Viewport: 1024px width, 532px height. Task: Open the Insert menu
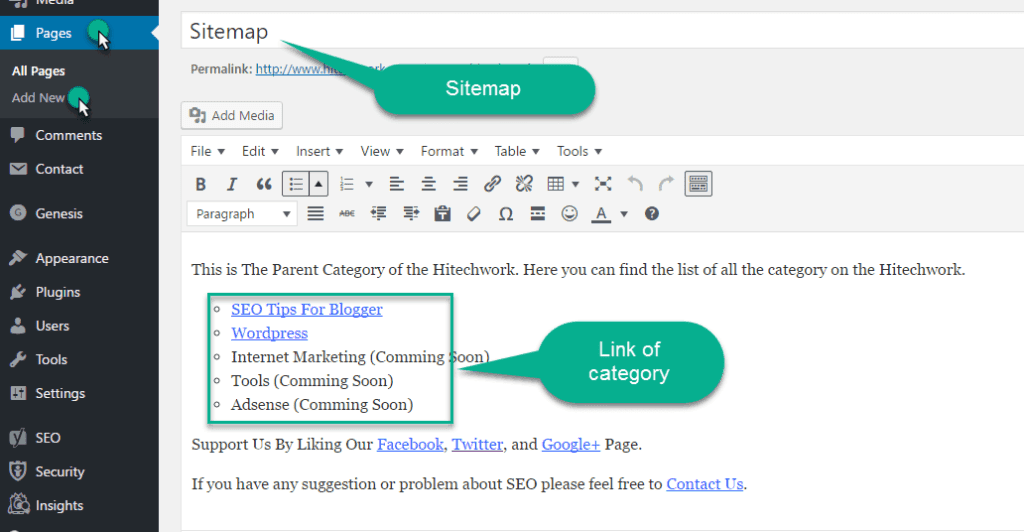click(x=319, y=151)
